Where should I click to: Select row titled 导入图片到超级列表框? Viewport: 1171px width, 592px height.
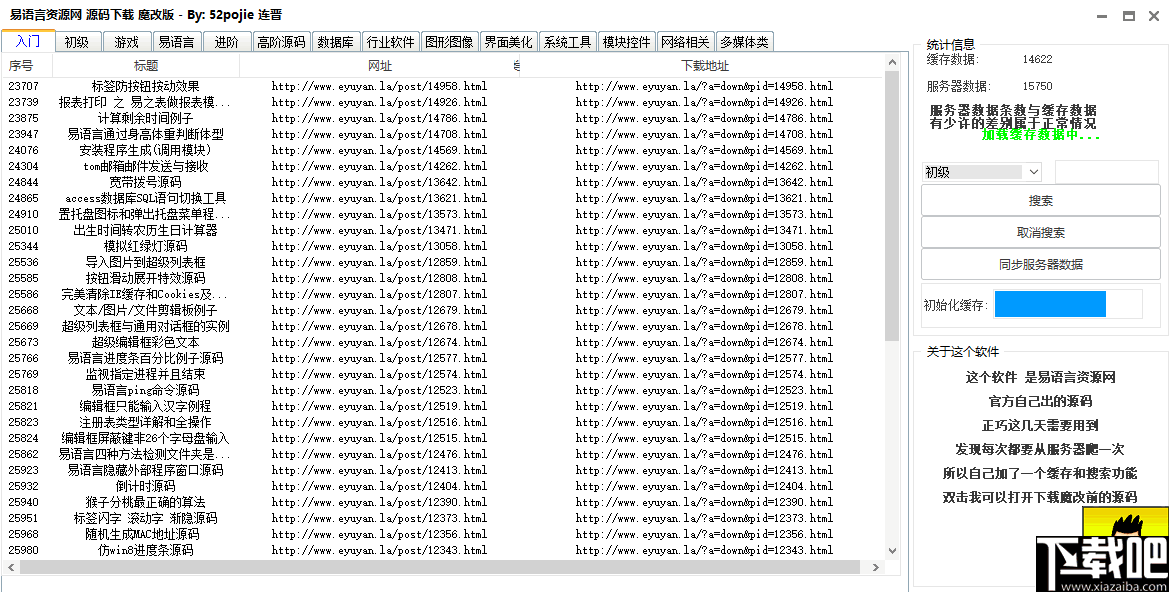tap(443, 262)
